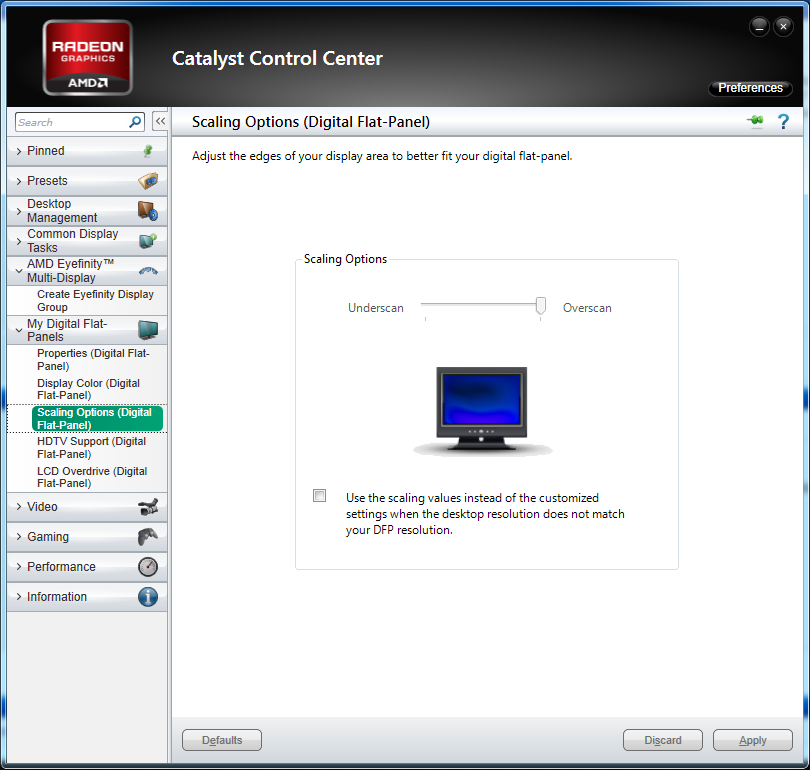Click the Desktop Management icon
Viewport: 810px width, 770px height.
pos(148,211)
